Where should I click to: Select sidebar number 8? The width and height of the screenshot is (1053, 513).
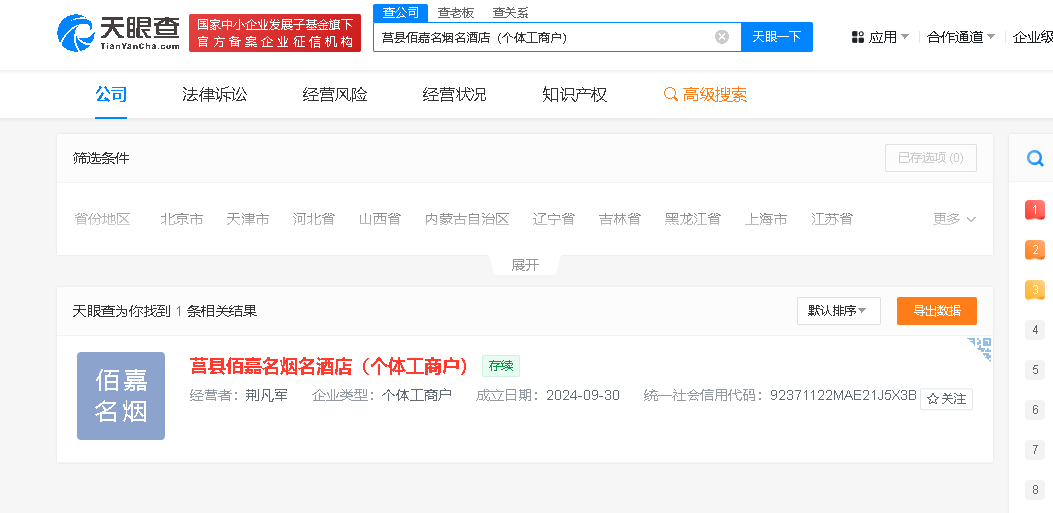coord(1035,489)
